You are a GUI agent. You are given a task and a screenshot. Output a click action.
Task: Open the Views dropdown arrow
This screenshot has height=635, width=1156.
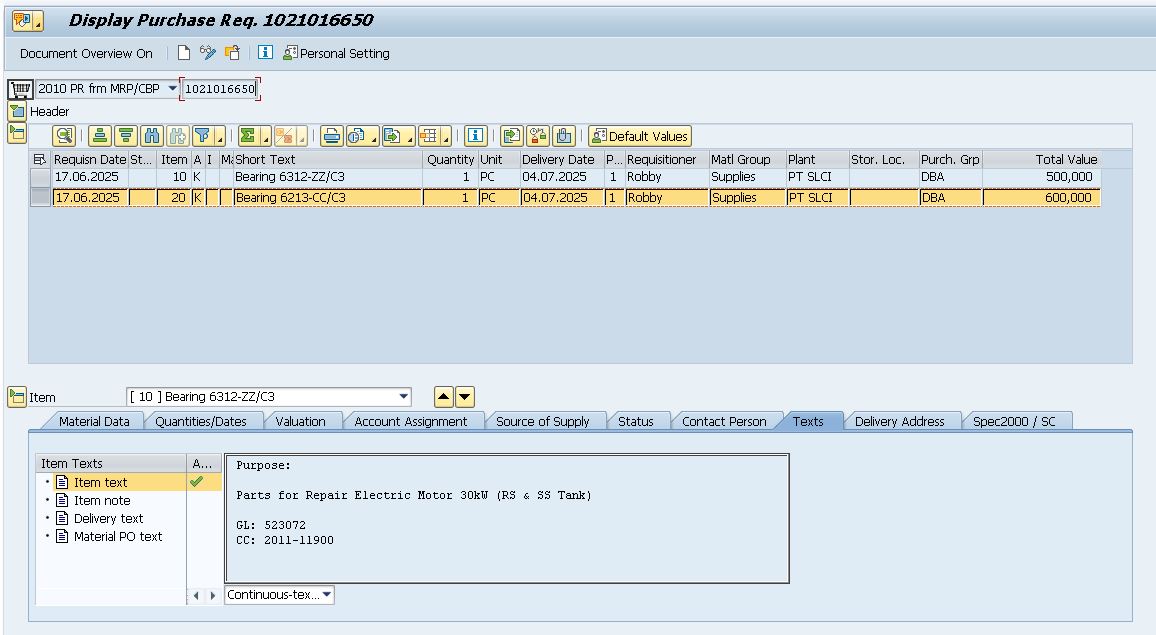click(x=374, y=136)
